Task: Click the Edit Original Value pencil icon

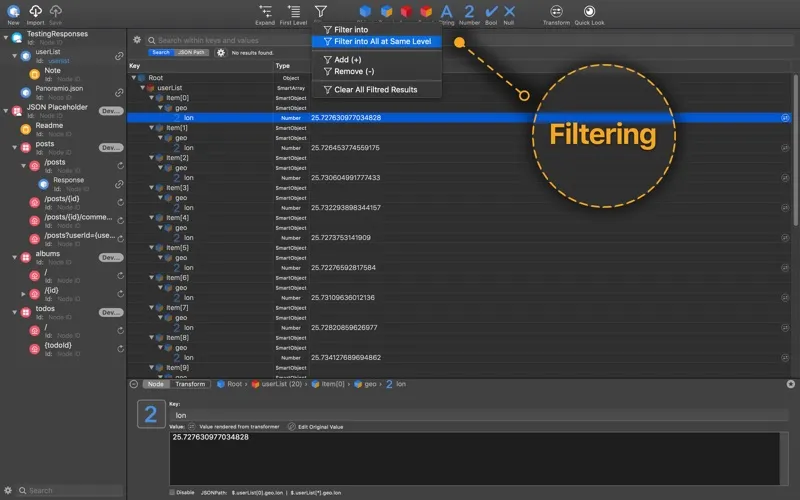Action: point(291,427)
